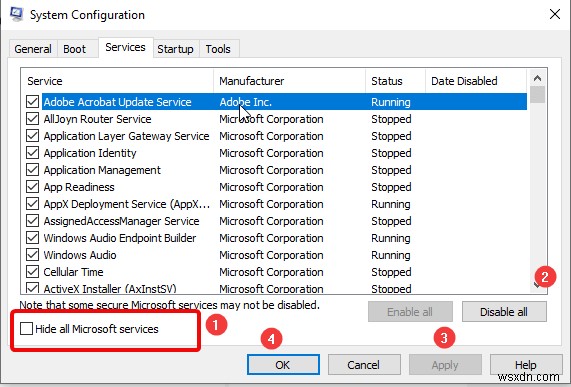This screenshot has width=571, height=387.
Task: Uncheck Windows Audio Endpoint Builder
Action: [x=32, y=238]
